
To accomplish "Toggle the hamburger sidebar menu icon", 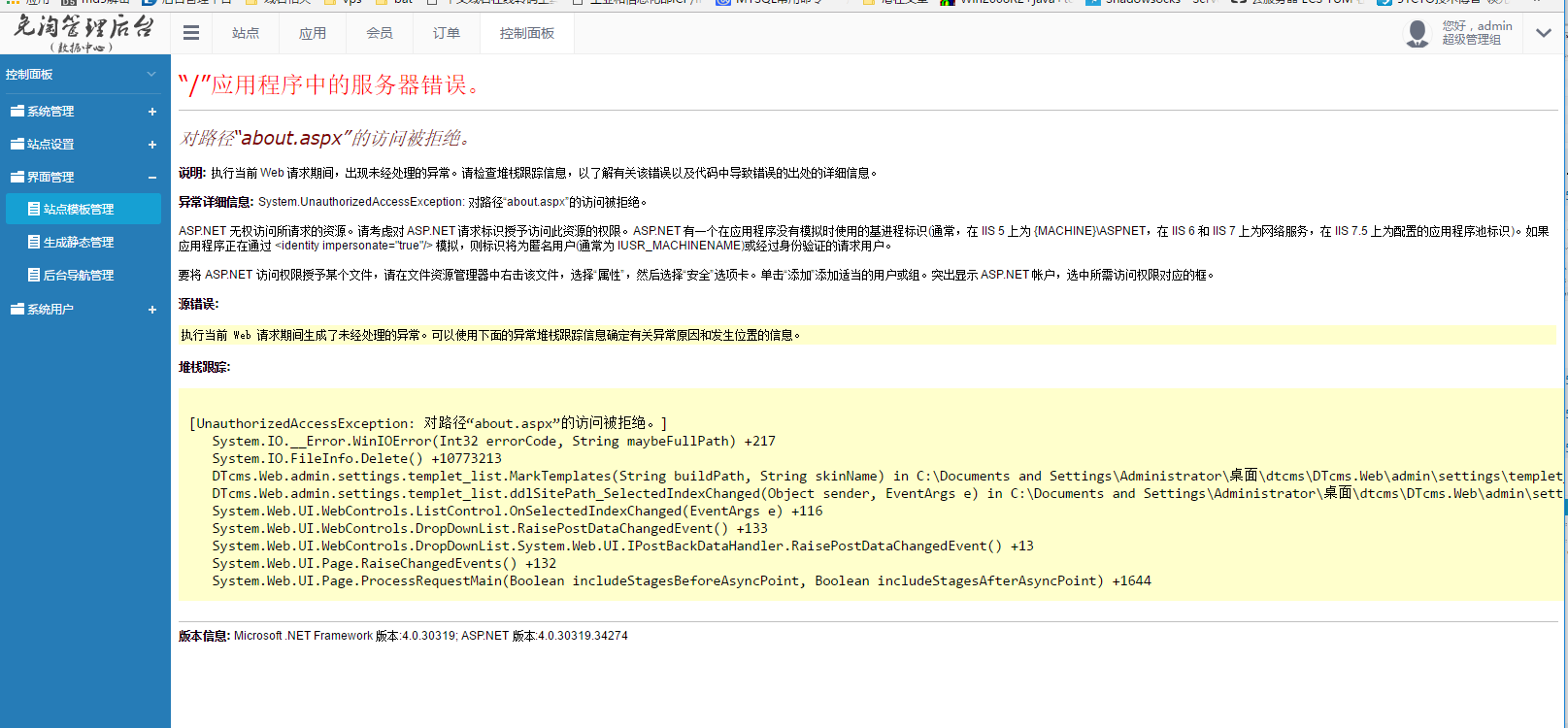I will click(191, 33).
